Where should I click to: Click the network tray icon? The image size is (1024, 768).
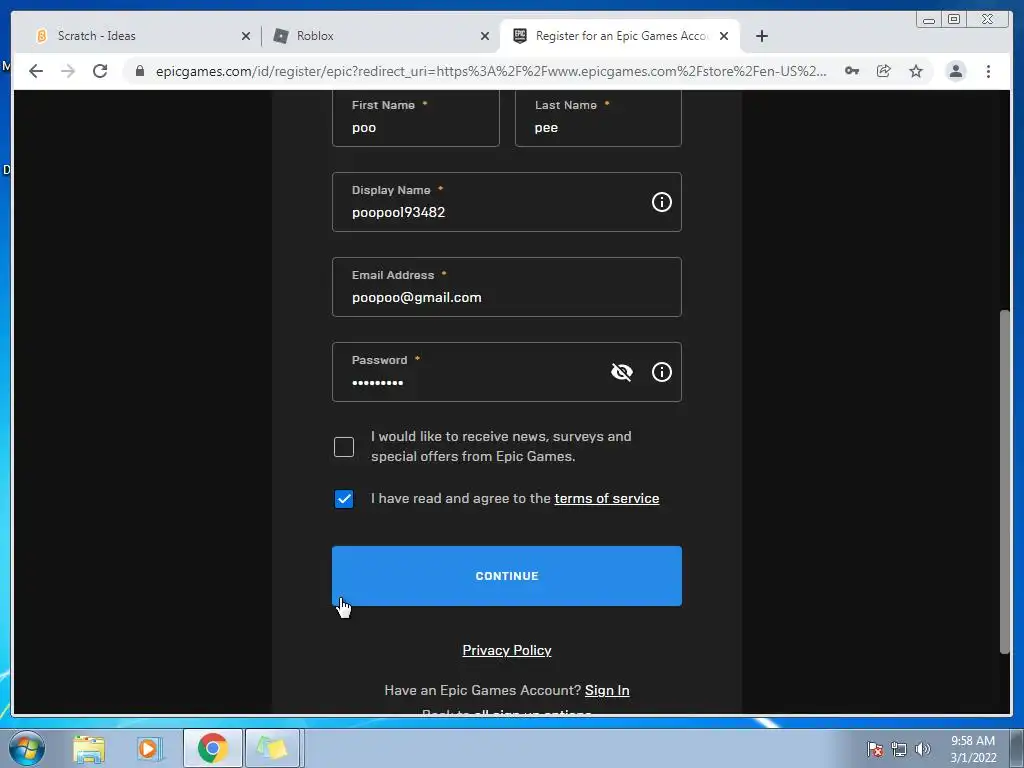click(x=899, y=749)
